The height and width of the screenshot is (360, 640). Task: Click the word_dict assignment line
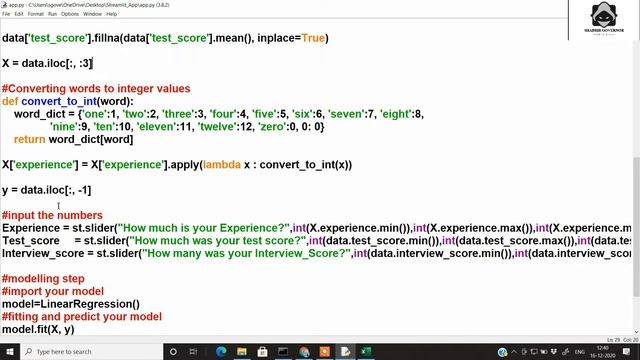click(x=219, y=114)
